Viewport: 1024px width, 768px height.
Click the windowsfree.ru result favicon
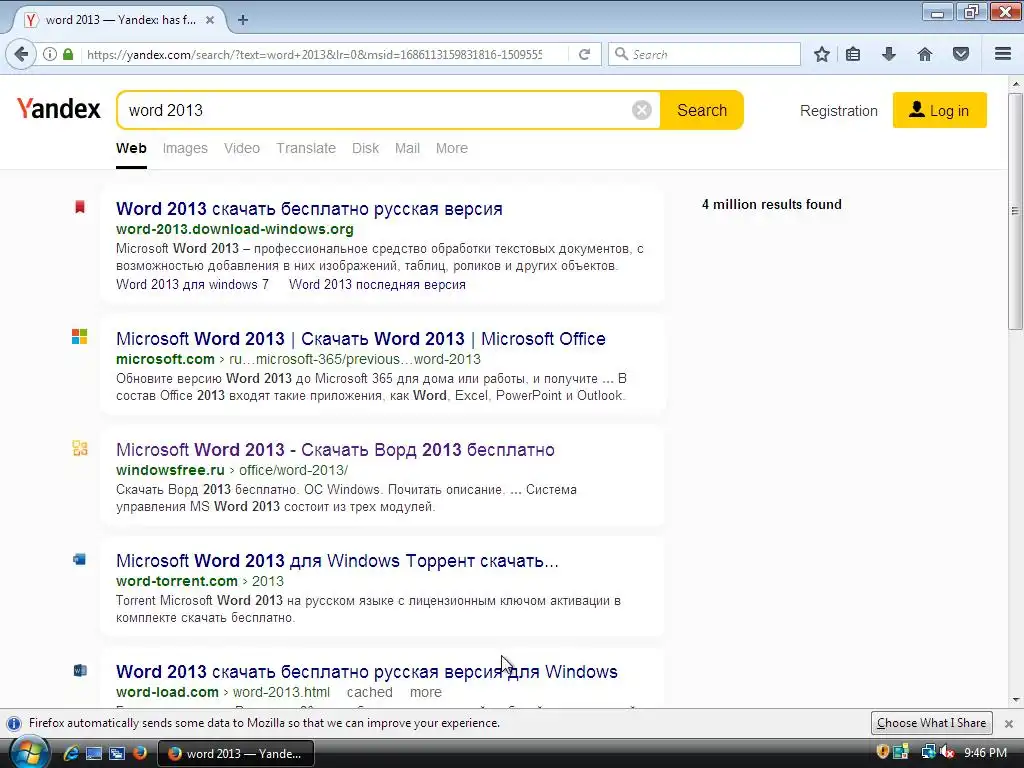[x=80, y=448]
